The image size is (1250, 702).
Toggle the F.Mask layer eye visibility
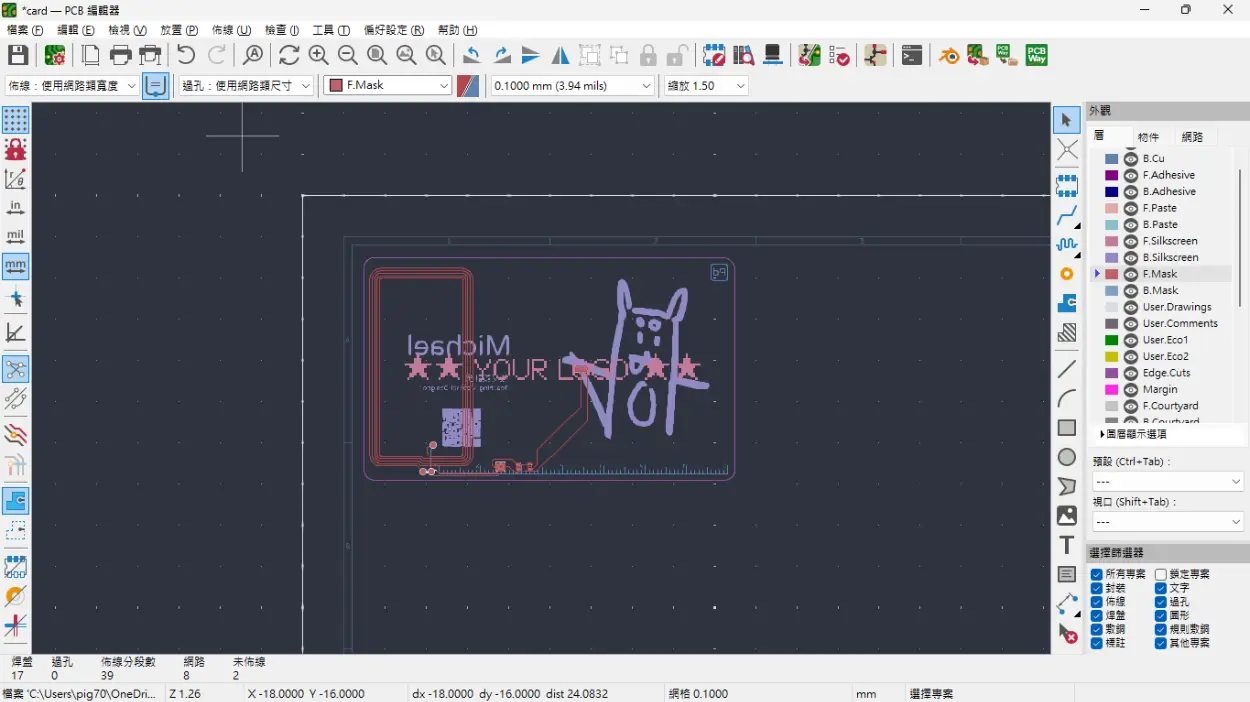pos(1131,274)
